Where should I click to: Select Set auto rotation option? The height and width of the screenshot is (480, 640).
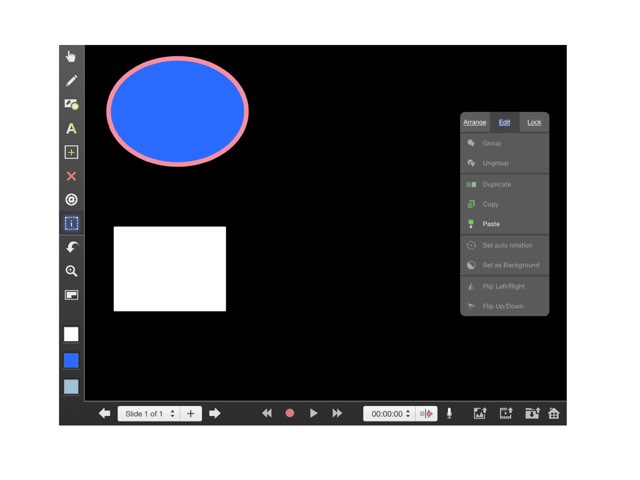[504, 245]
